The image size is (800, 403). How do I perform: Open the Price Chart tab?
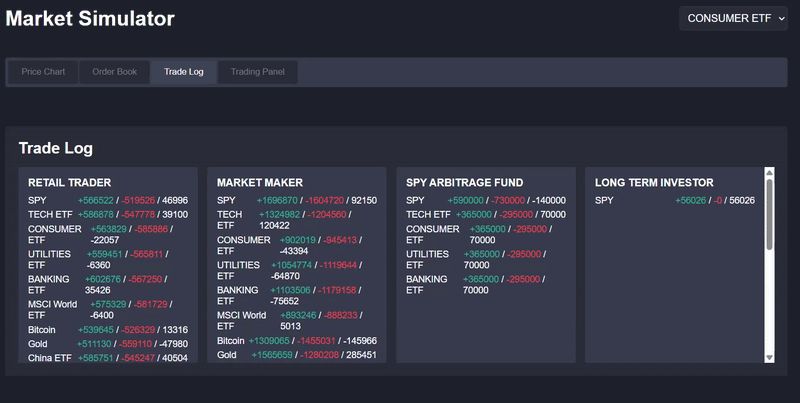43,72
